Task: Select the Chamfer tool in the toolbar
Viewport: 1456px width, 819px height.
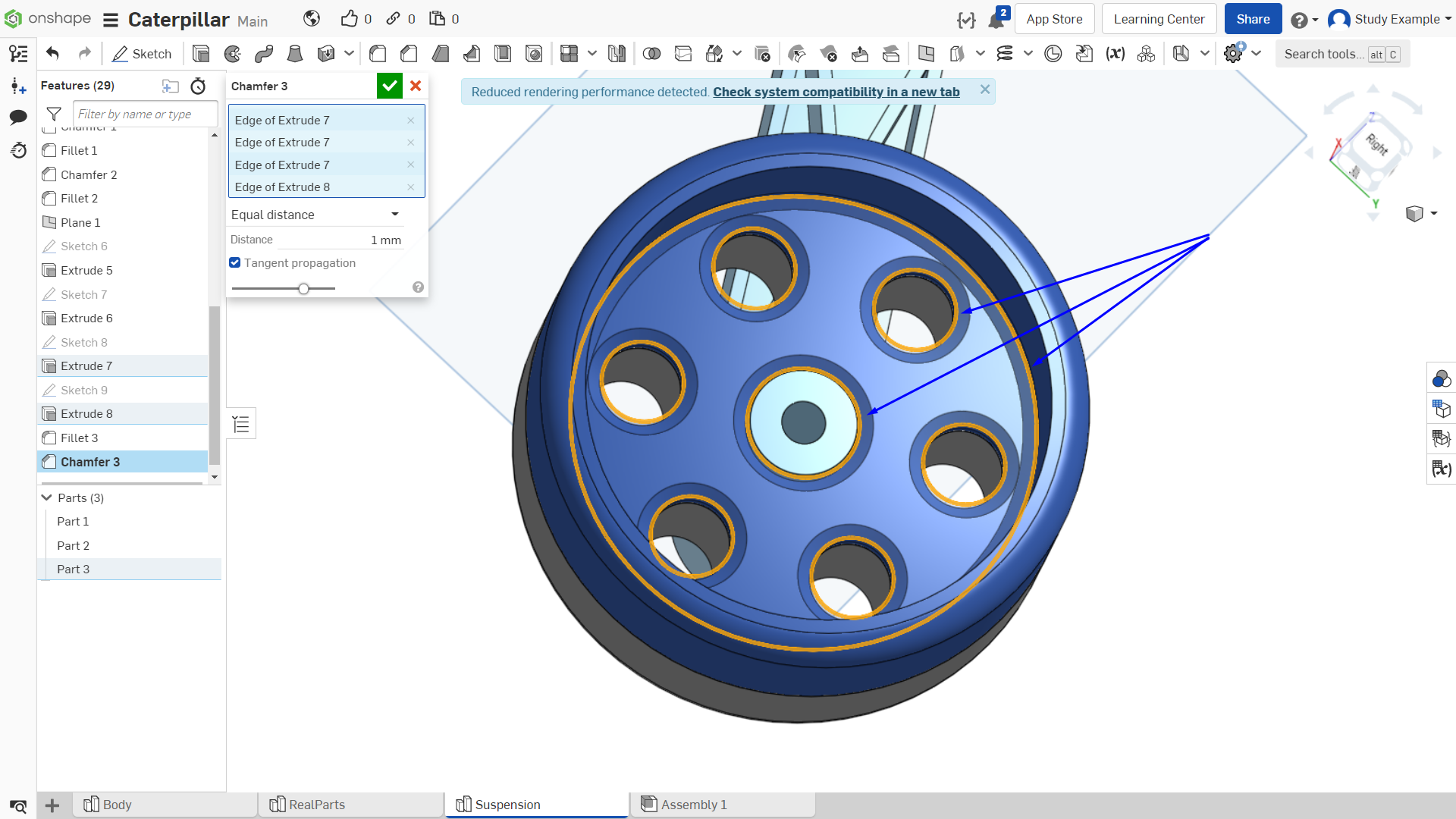Action: [x=409, y=54]
